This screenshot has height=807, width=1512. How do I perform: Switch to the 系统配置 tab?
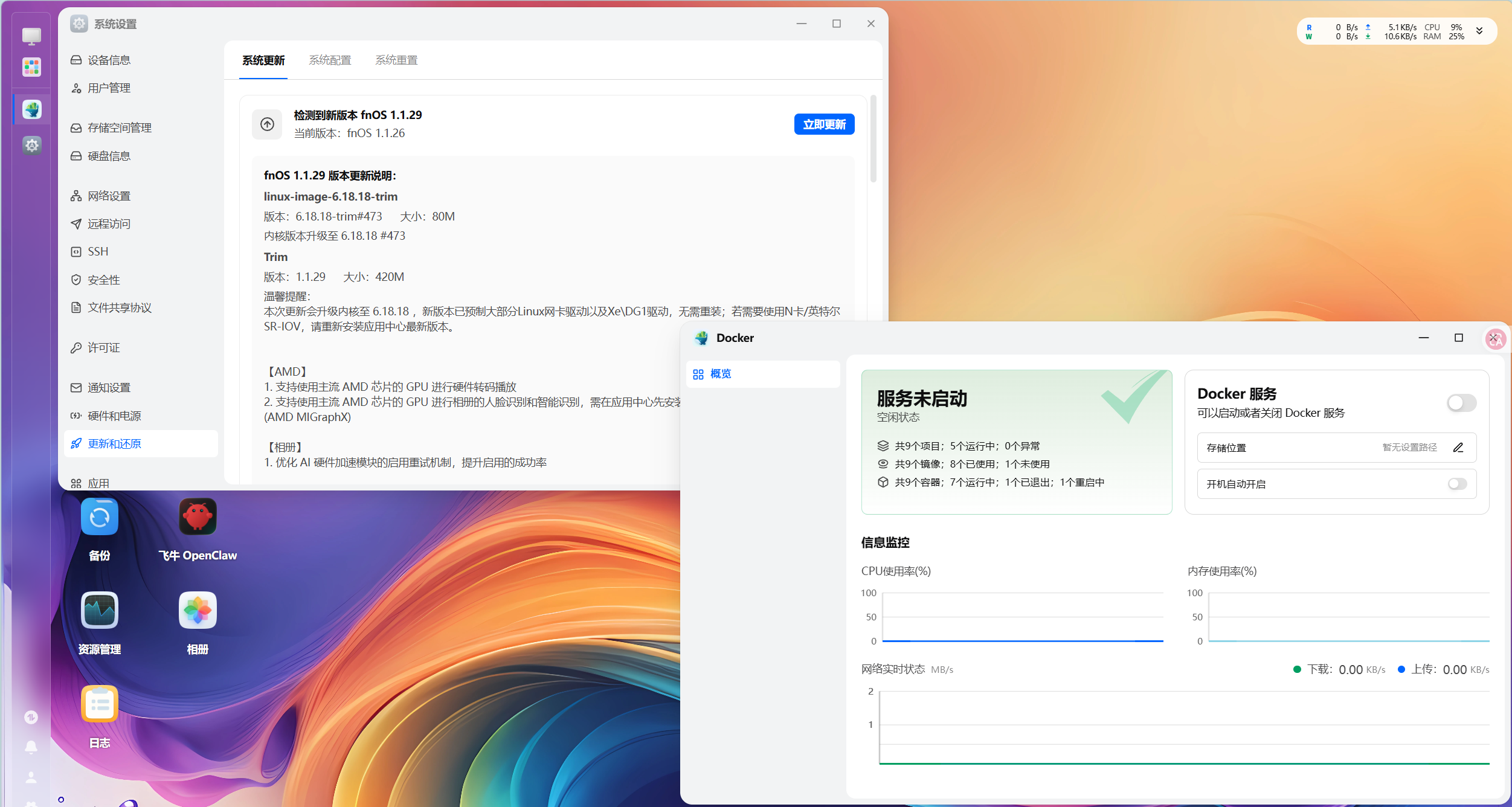(x=330, y=60)
